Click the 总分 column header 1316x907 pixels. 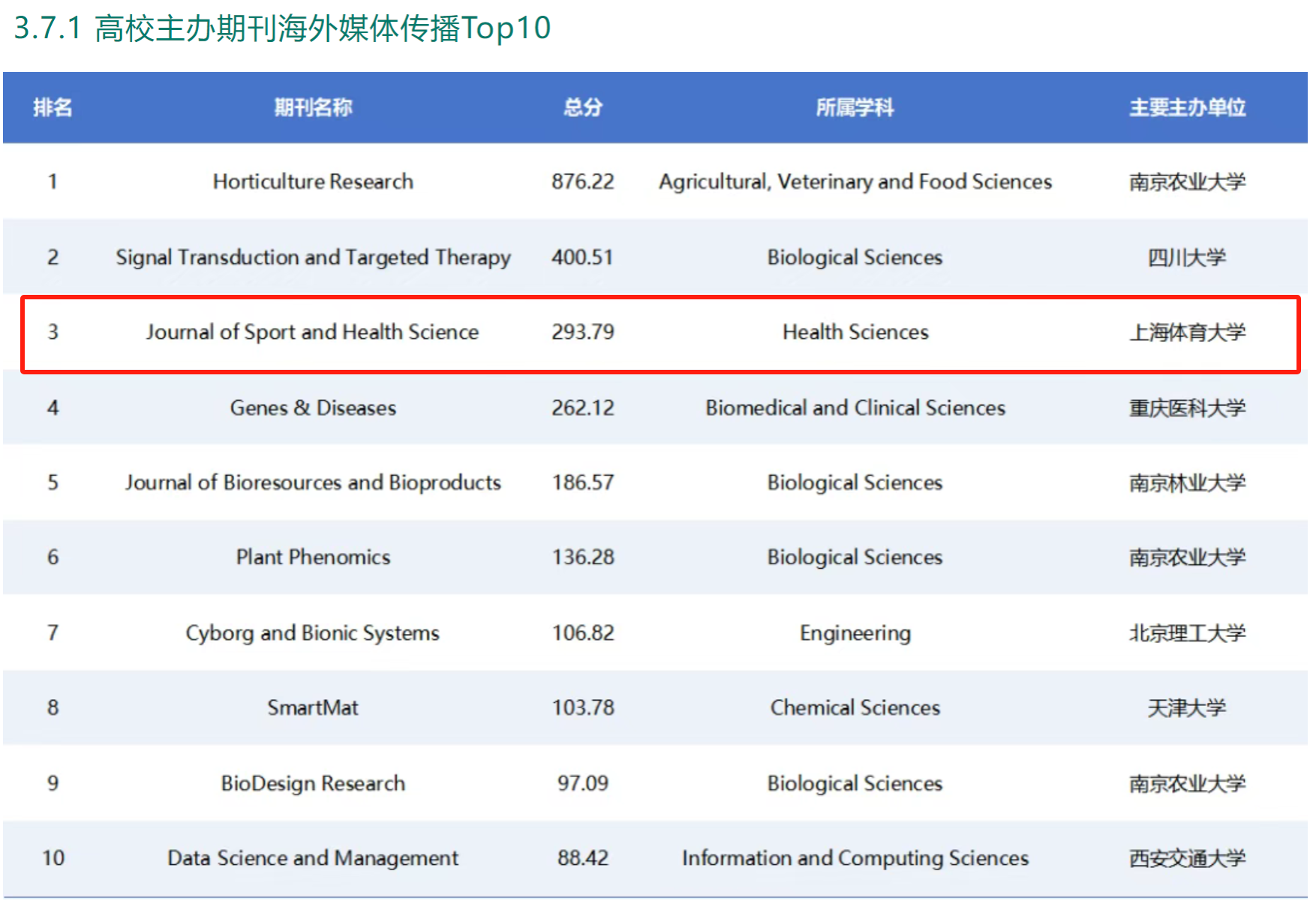click(x=582, y=107)
